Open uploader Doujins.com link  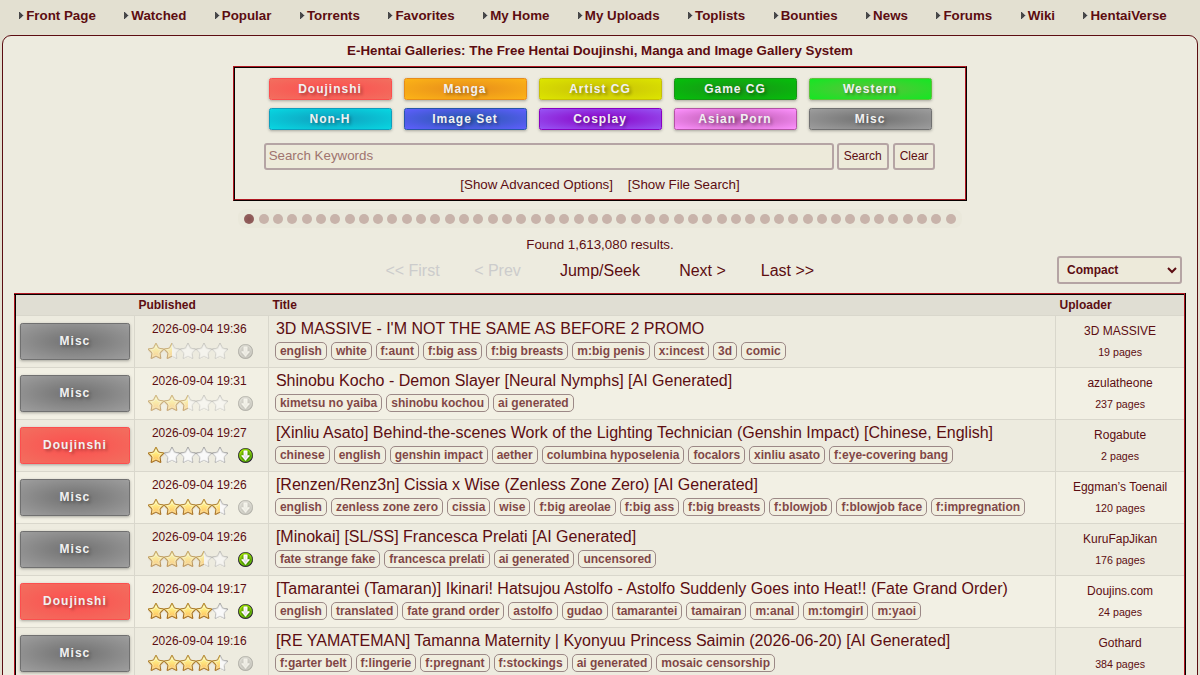tap(1120, 591)
